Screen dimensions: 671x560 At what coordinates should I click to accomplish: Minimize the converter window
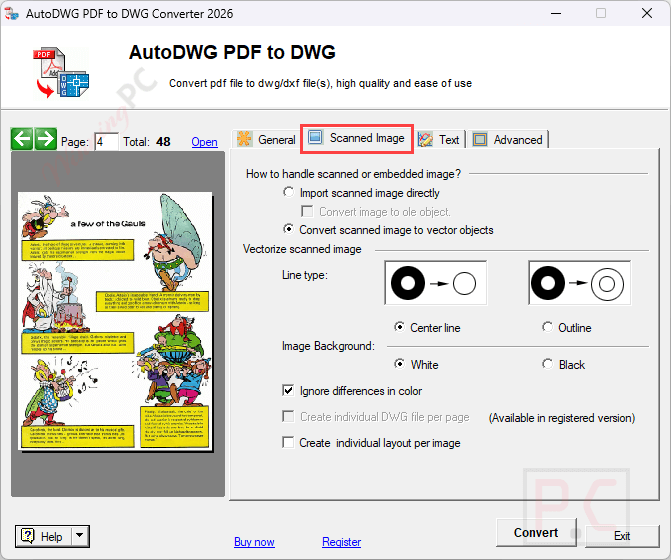[556, 14]
